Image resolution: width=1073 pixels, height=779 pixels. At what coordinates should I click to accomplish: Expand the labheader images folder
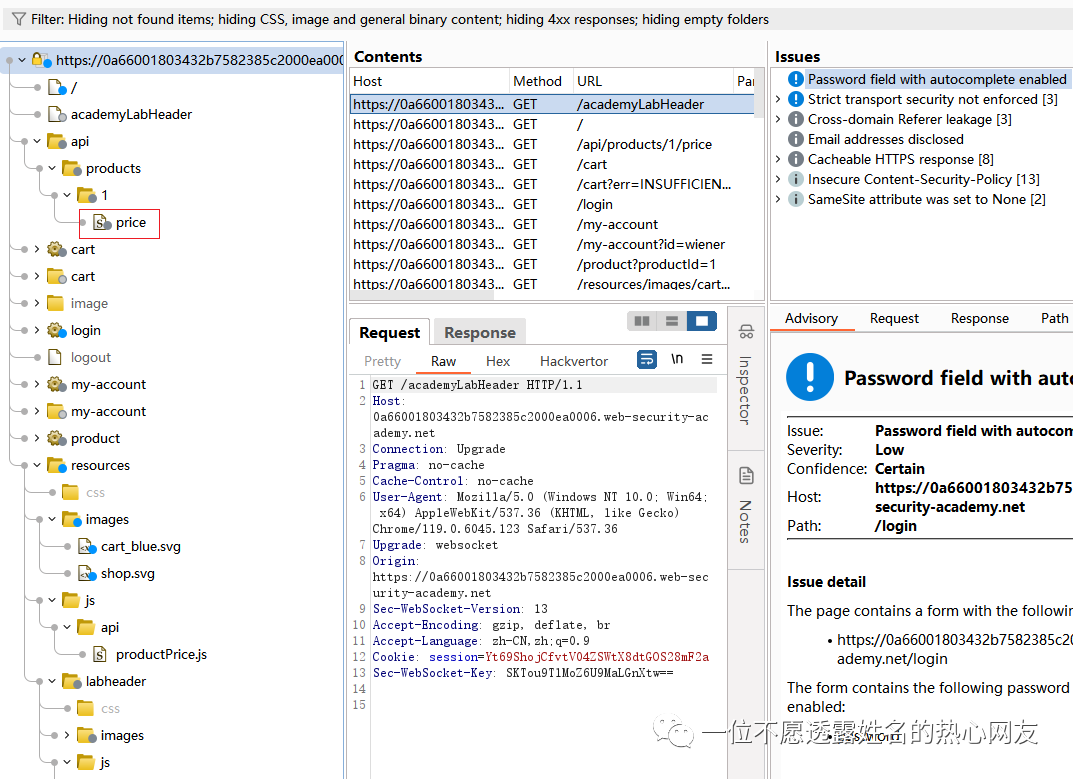[67, 735]
